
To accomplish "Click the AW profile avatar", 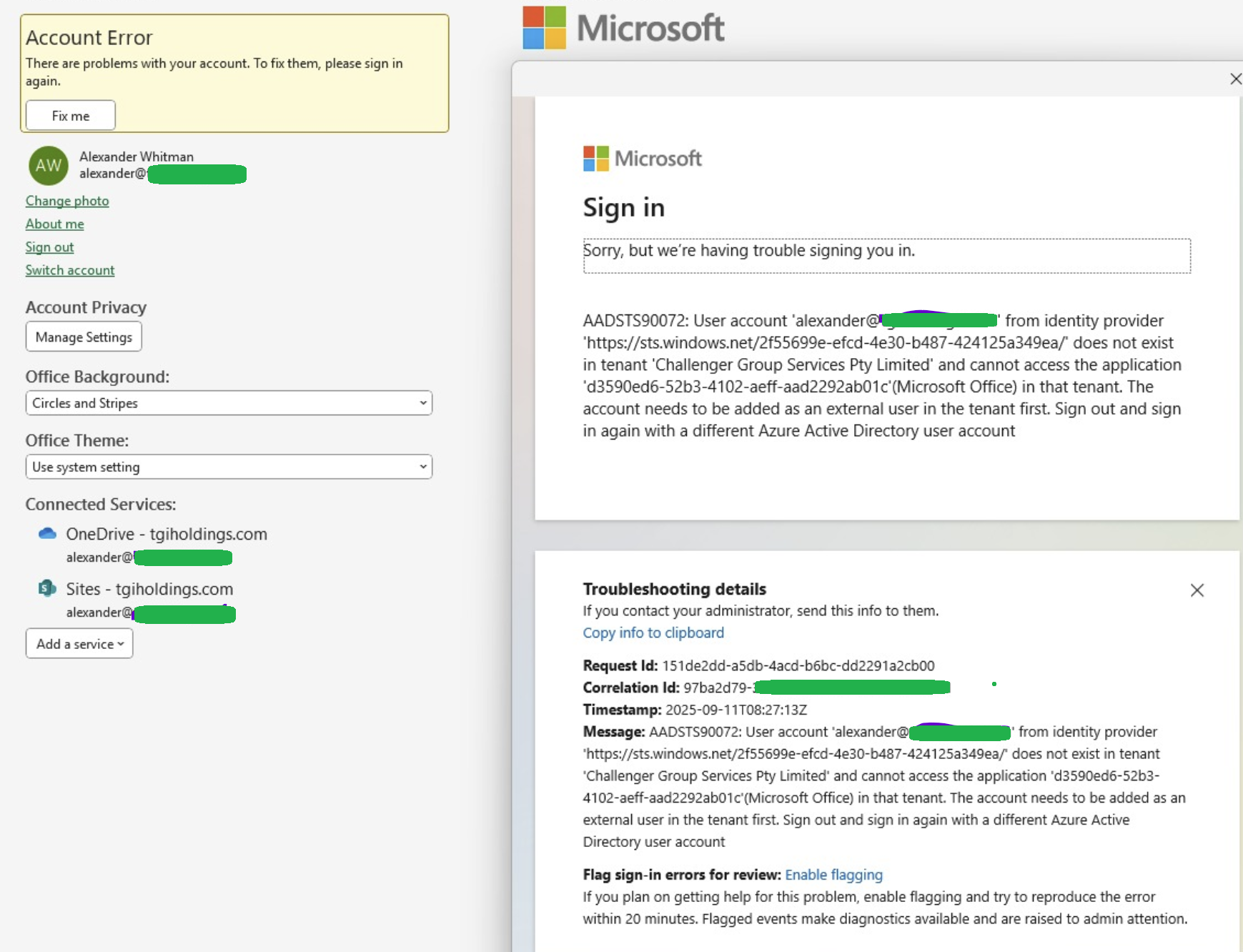I will pyautogui.click(x=47, y=165).
